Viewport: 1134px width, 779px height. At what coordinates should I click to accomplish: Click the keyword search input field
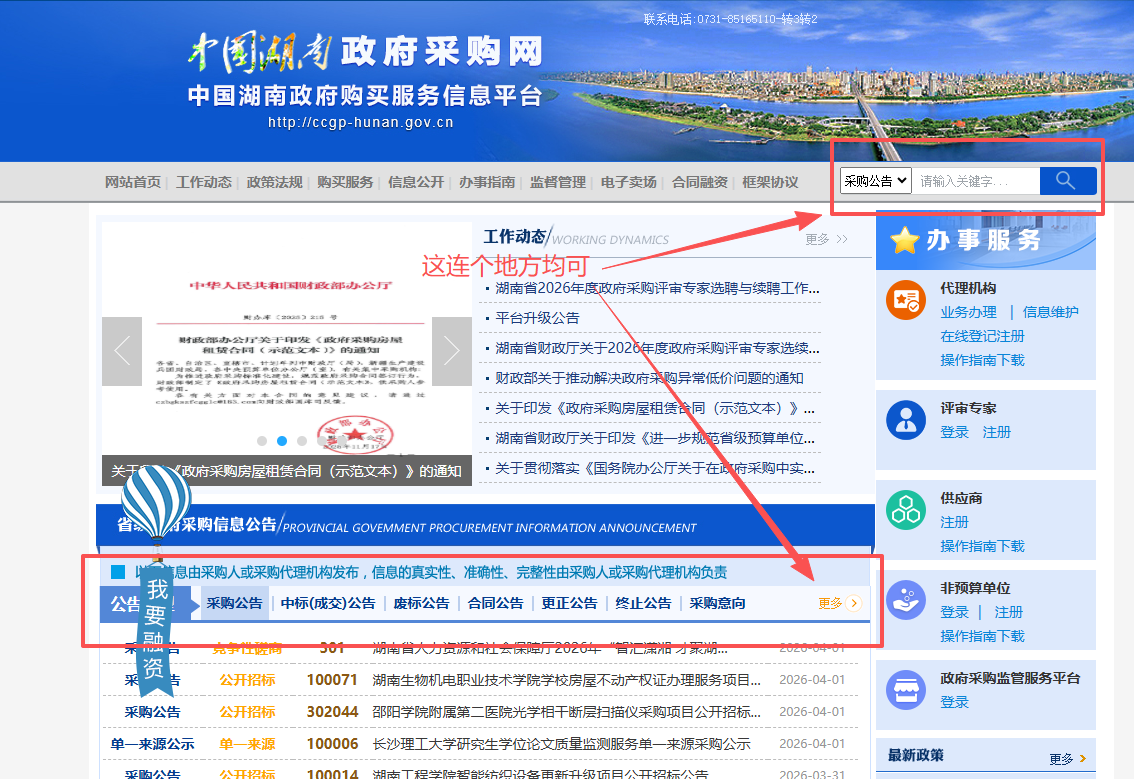[x=975, y=181]
